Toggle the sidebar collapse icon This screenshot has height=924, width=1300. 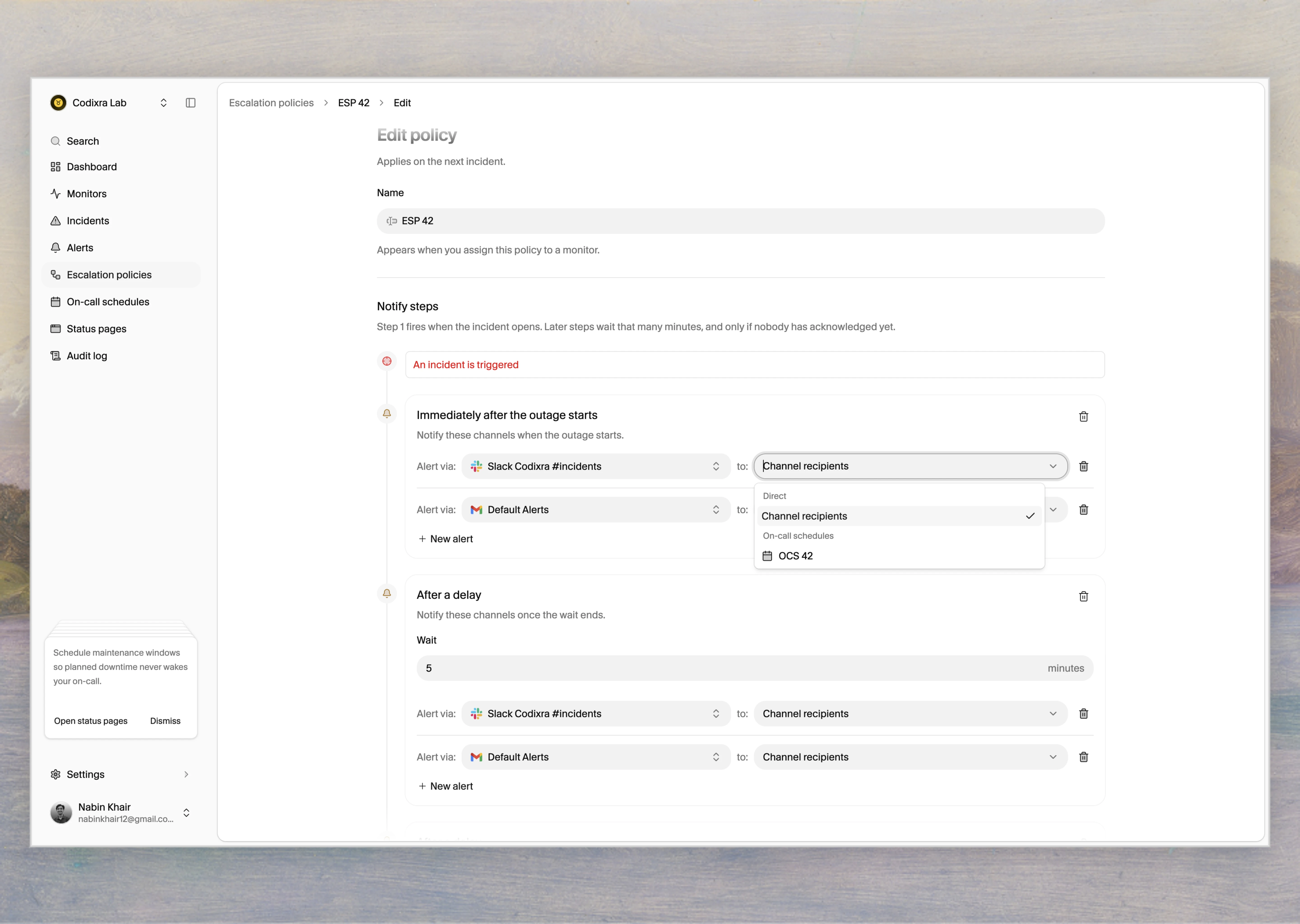point(191,103)
